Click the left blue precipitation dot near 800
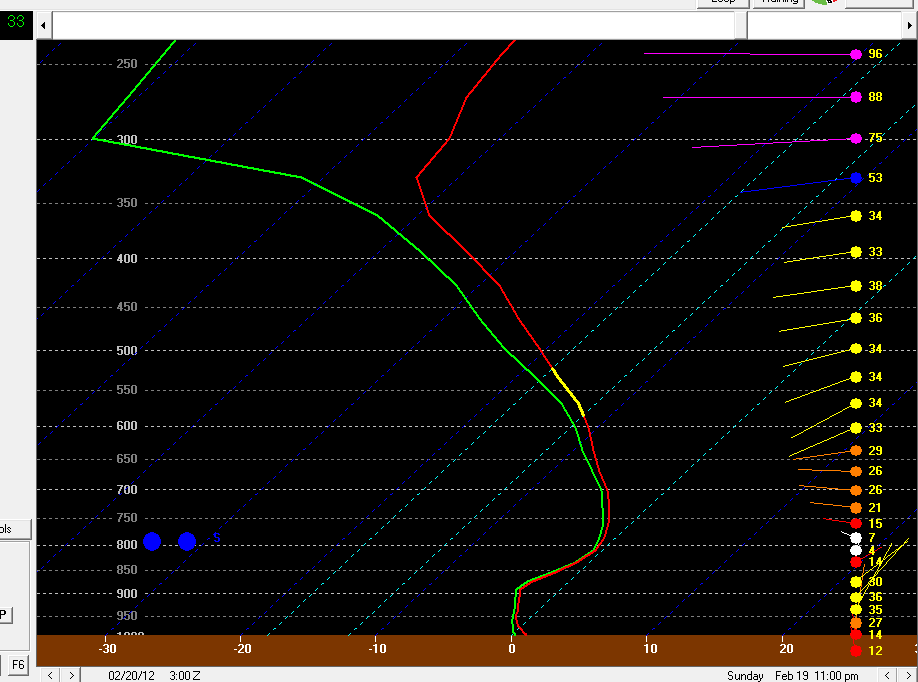The image size is (918, 682). click(x=152, y=542)
